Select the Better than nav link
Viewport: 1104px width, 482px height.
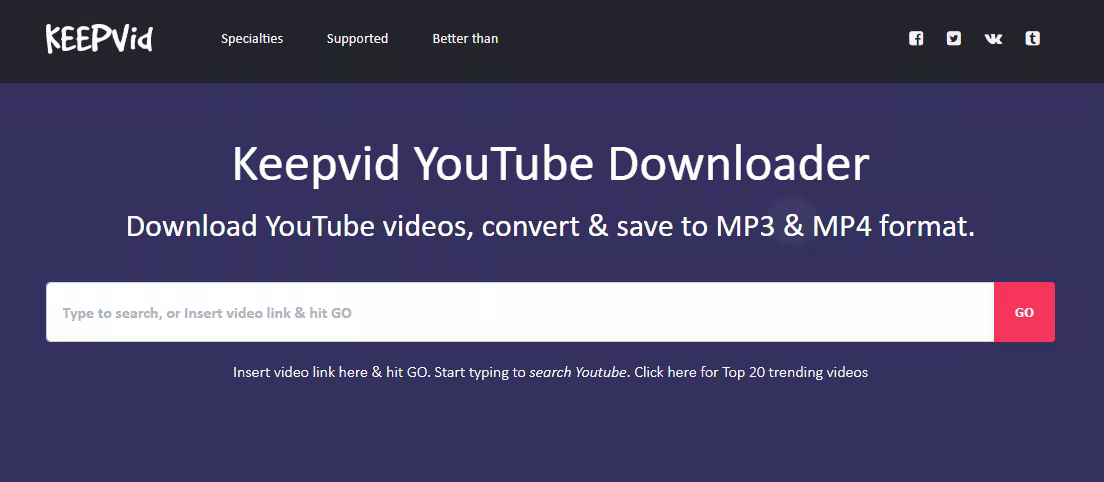tap(465, 39)
